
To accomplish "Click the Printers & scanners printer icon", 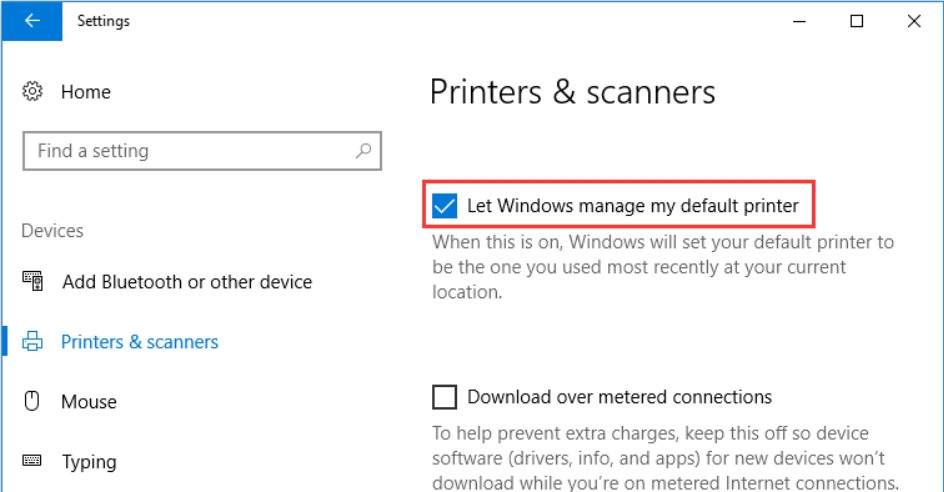I will [x=33, y=342].
